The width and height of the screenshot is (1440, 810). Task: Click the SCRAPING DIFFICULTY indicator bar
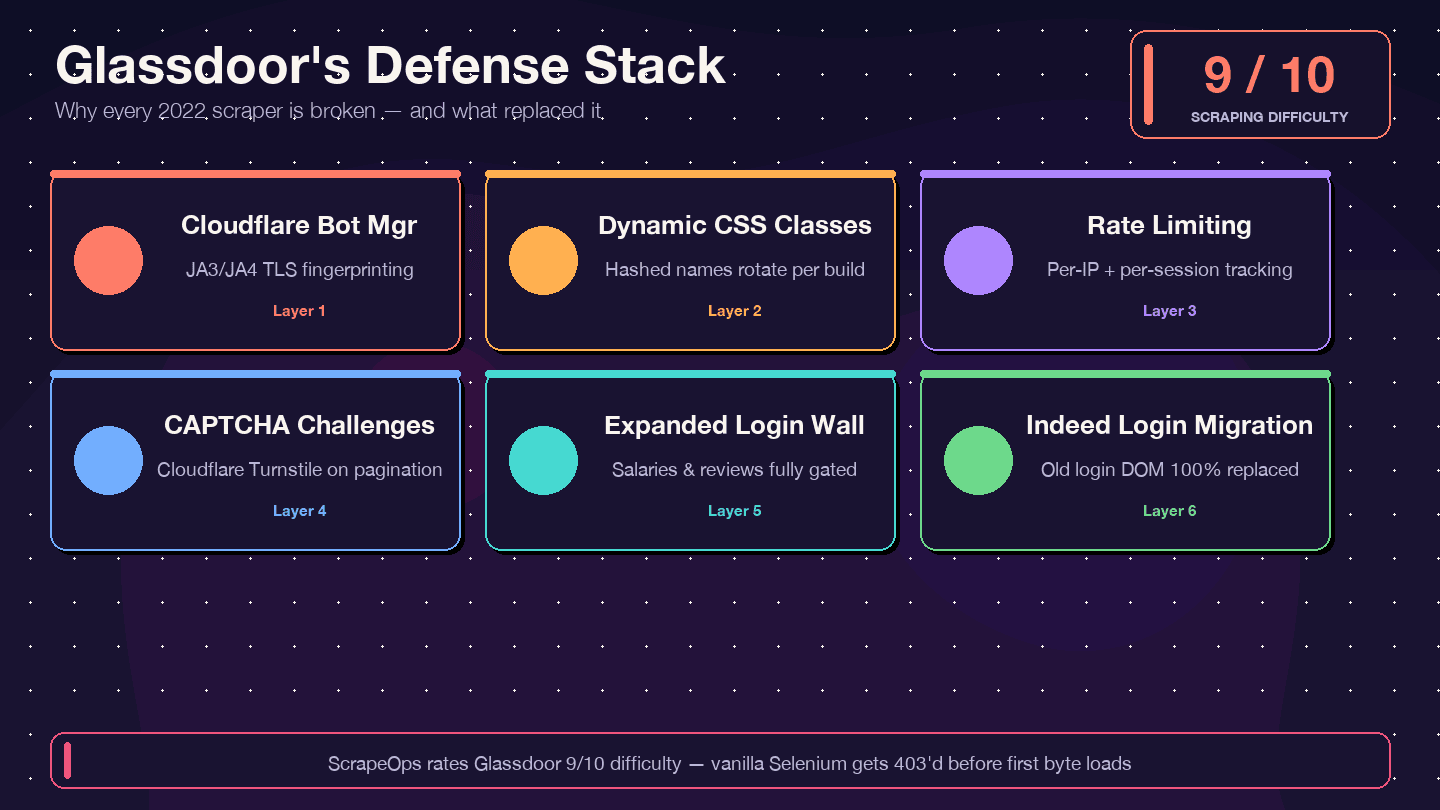(1269, 117)
